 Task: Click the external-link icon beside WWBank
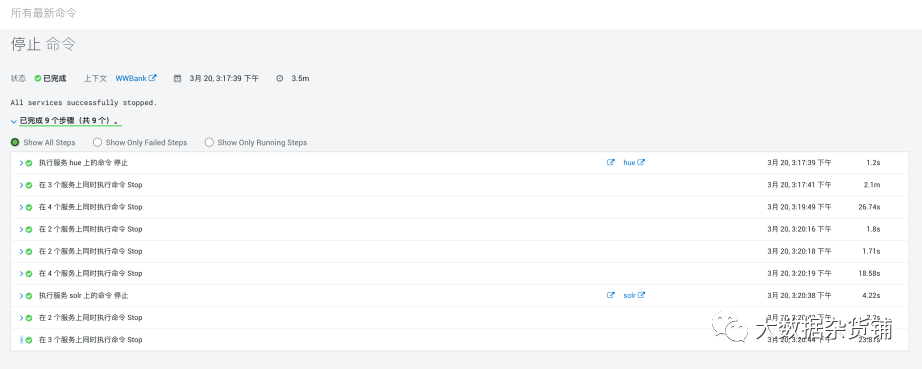pyautogui.click(x=153, y=78)
